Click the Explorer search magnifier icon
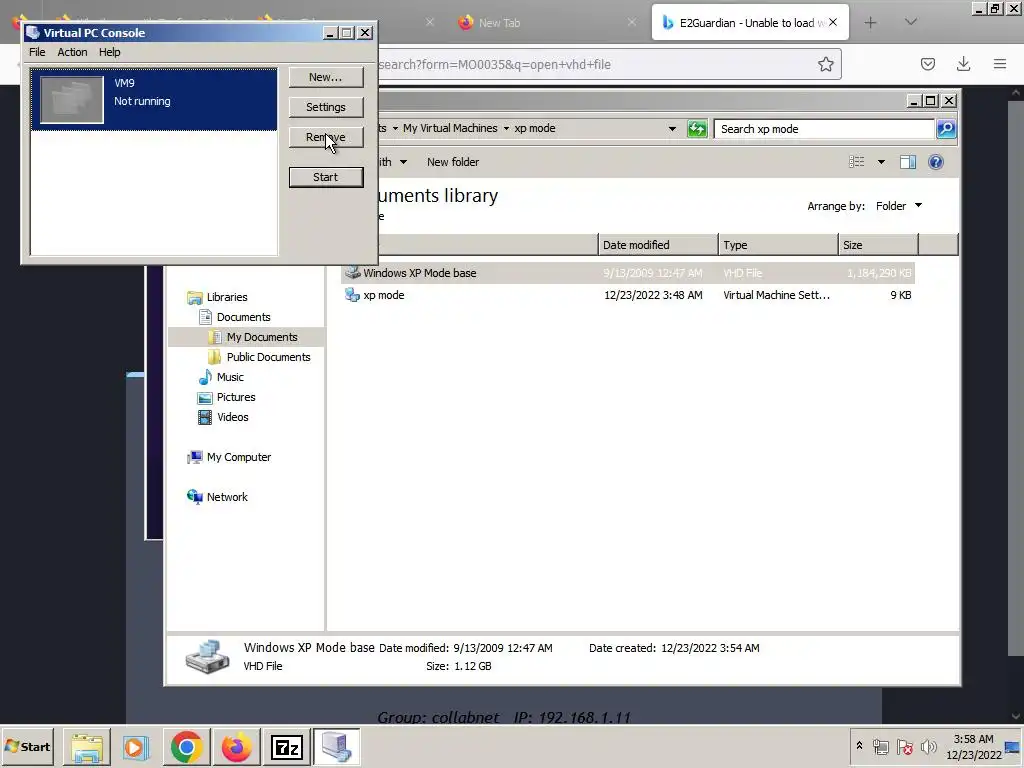This screenshot has width=1024, height=768. (946, 129)
